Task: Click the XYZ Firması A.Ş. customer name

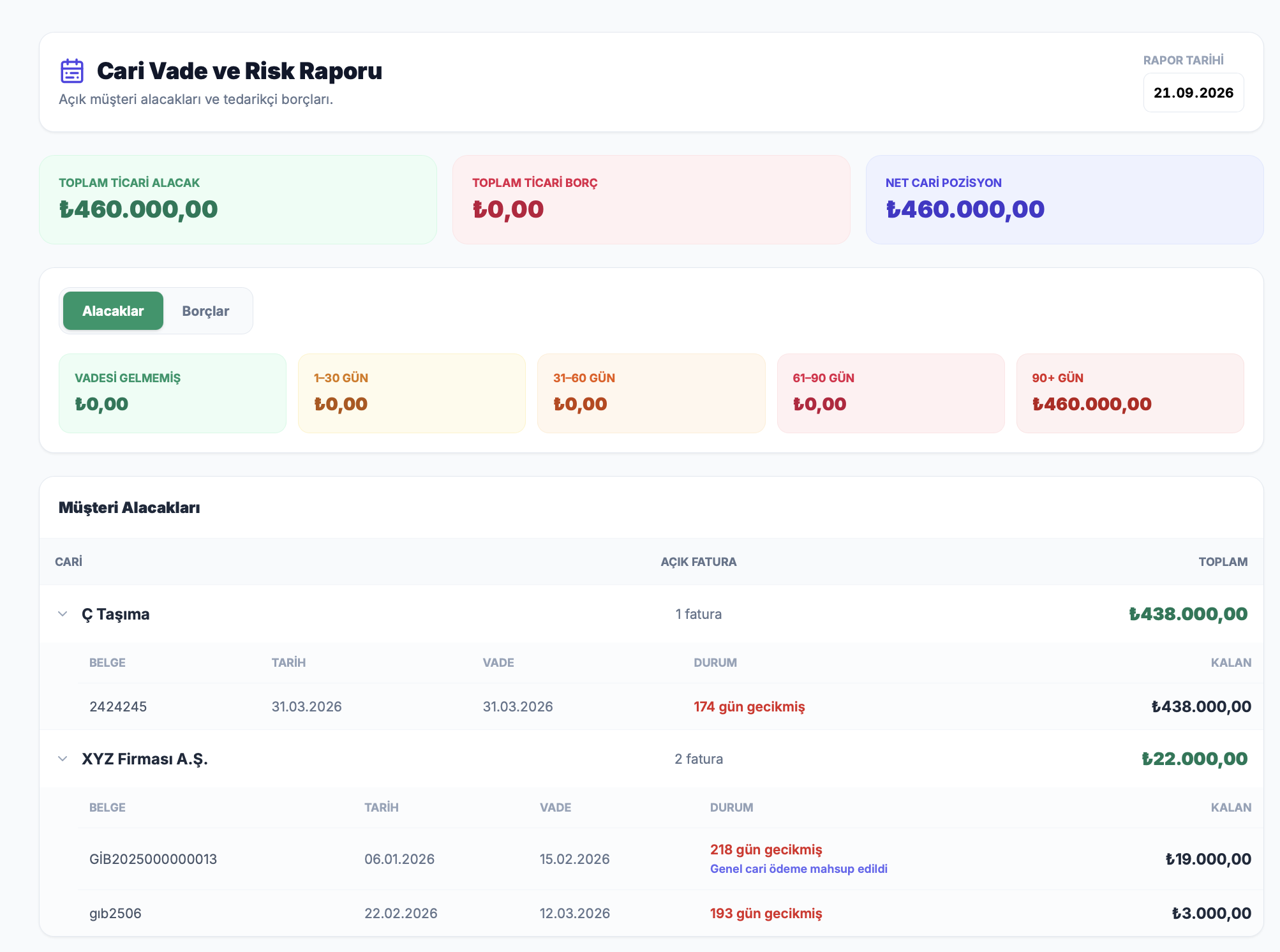Action: click(145, 759)
